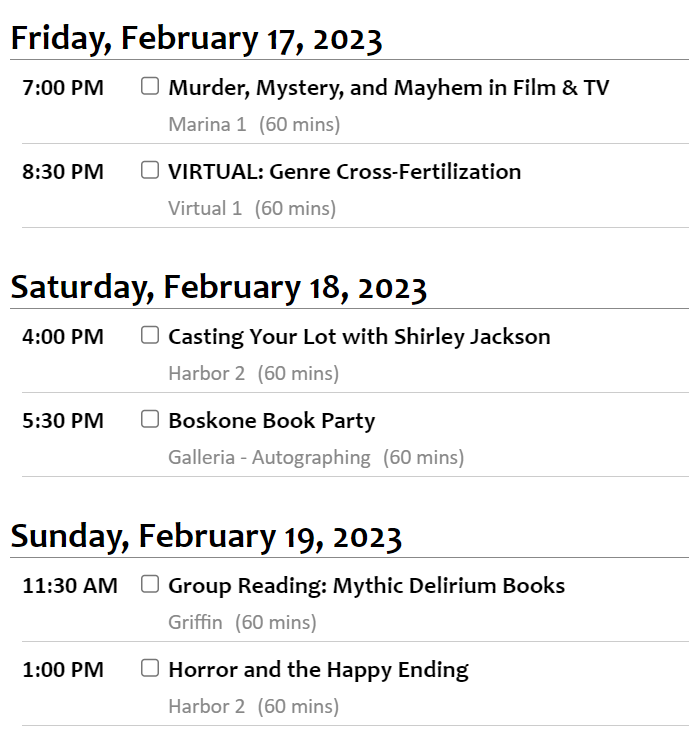Click the Friday, February 17, 2023 heading
The image size is (689, 749).
[196, 40]
